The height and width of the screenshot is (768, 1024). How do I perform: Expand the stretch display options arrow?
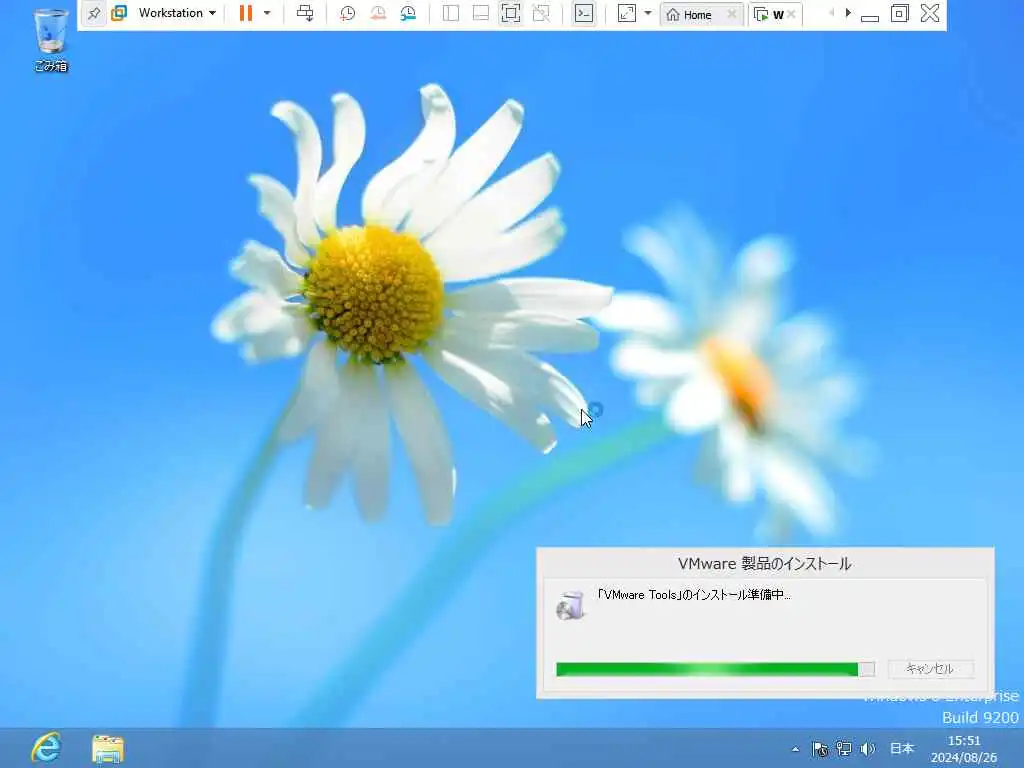(648, 13)
